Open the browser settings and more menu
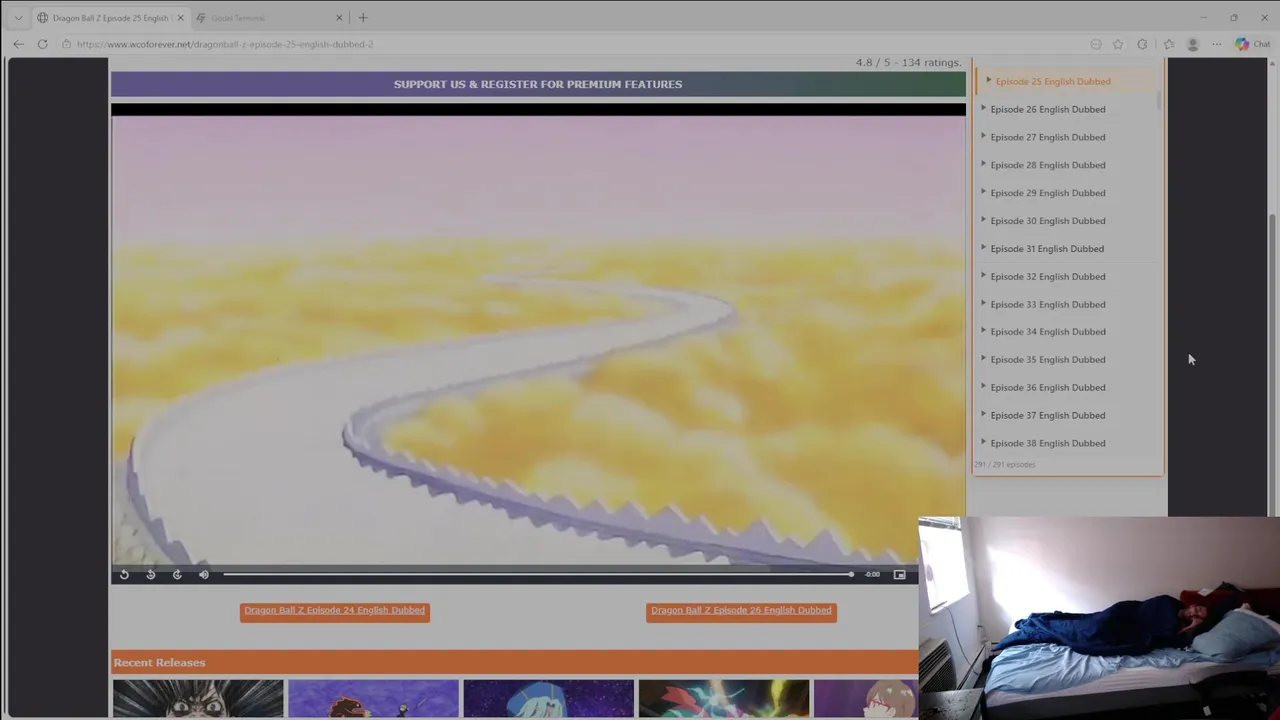This screenshot has width=1280, height=720. click(x=1216, y=44)
